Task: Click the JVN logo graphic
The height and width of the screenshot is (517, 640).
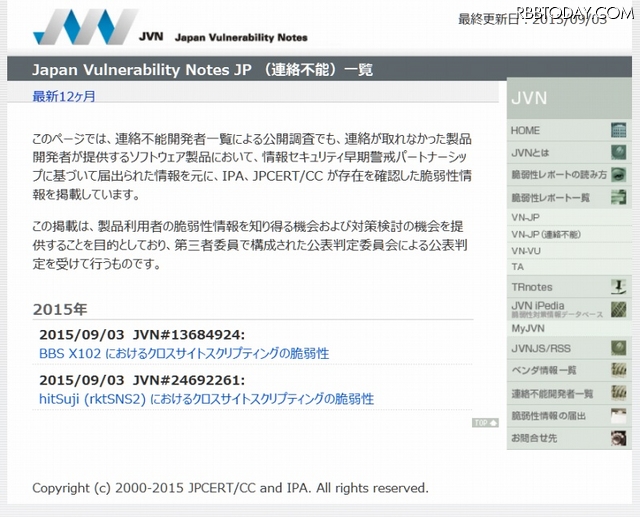Action: pyautogui.click(x=85, y=27)
